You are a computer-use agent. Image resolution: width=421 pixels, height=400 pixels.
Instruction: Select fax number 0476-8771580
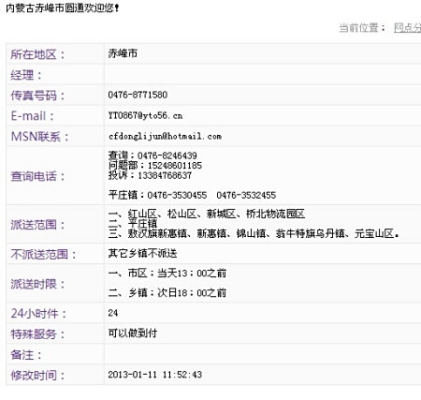point(138,95)
